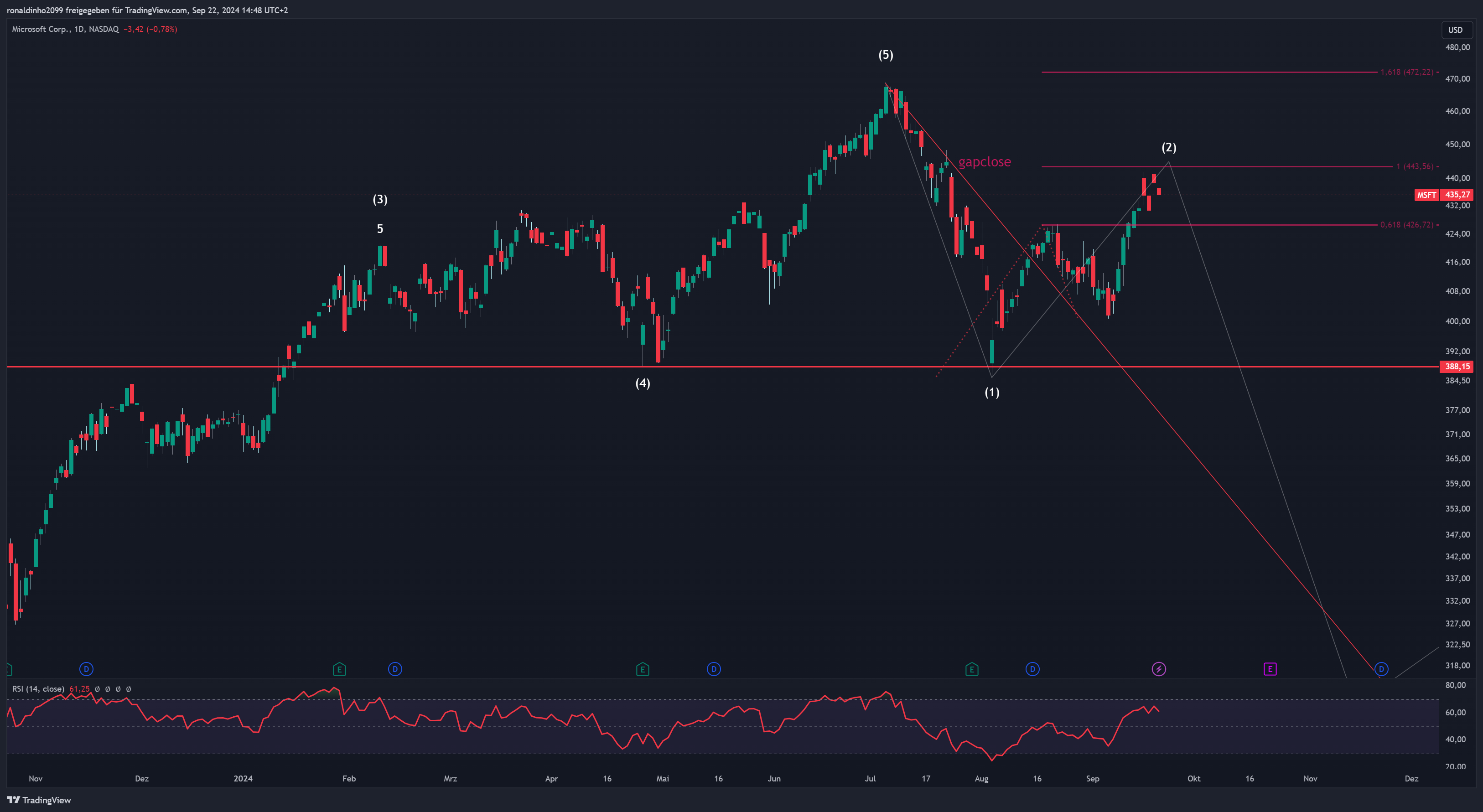Click the 2024 label on time axis
The height and width of the screenshot is (812, 1483).
[x=243, y=779]
